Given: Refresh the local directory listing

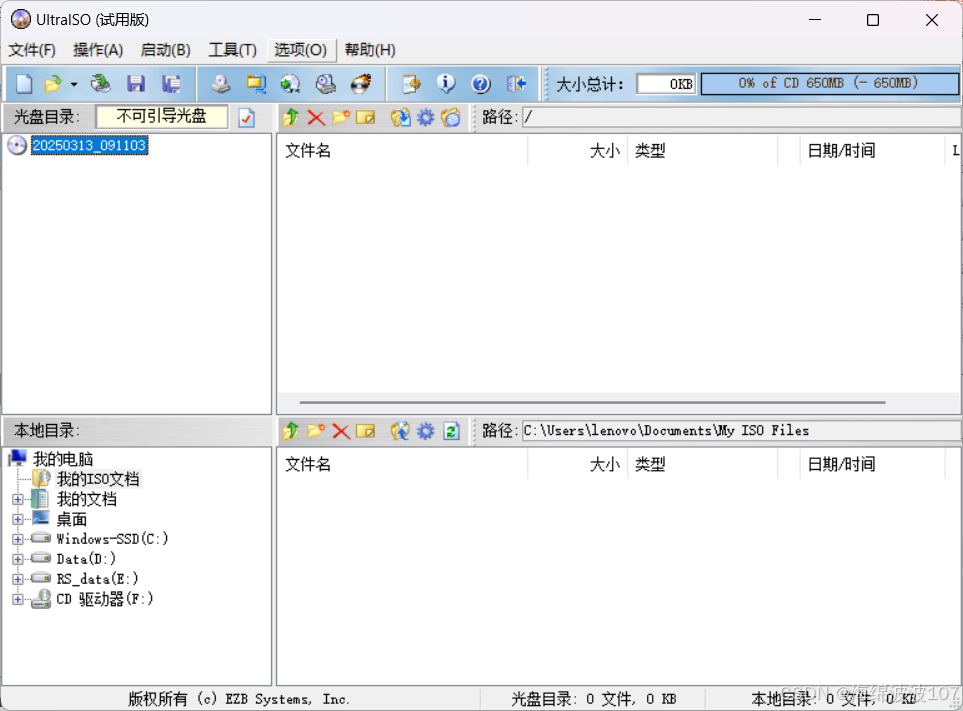Looking at the screenshot, I should (451, 431).
